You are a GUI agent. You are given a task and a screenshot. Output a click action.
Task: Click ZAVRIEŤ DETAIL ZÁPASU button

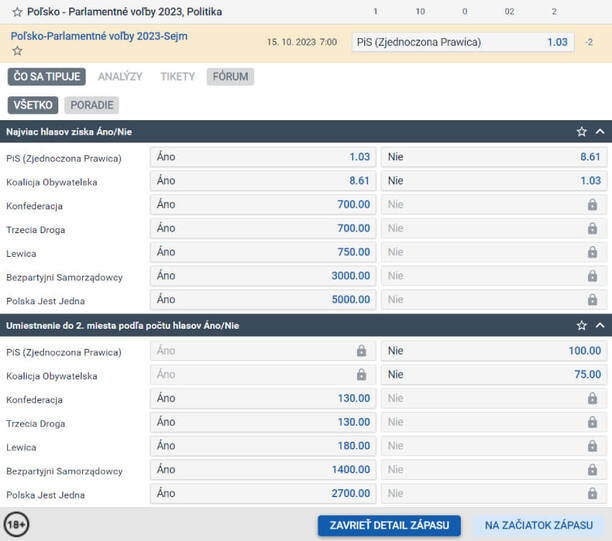click(389, 525)
